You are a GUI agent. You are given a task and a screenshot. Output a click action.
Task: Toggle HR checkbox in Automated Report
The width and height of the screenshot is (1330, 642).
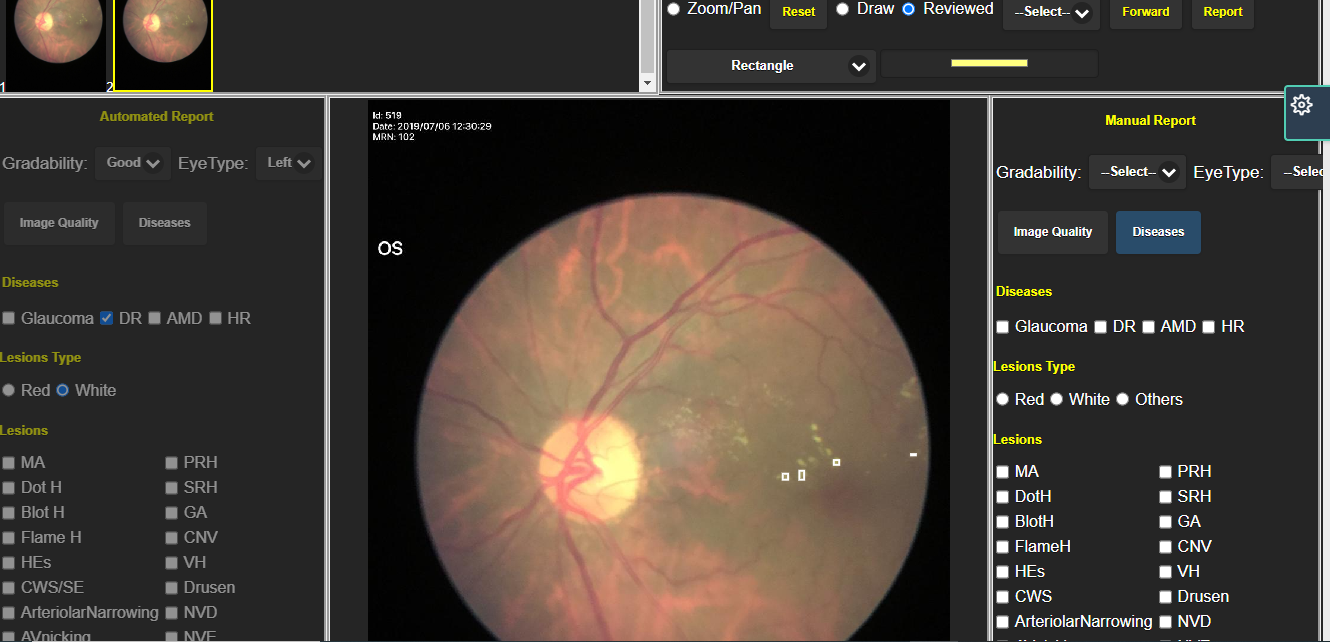pos(216,318)
